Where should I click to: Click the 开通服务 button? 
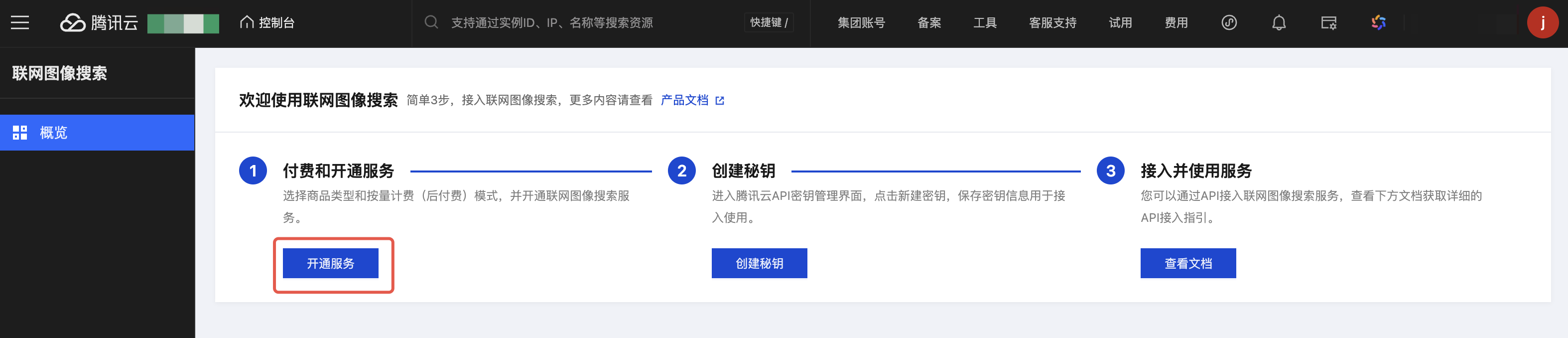pyautogui.click(x=331, y=263)
